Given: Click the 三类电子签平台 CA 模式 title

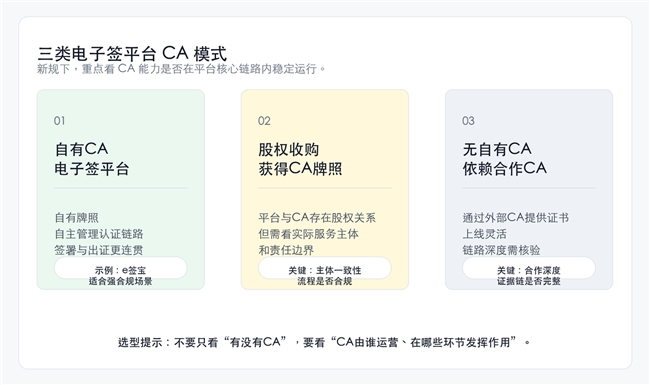Looking at the screenshot, I should pos(132,54).
